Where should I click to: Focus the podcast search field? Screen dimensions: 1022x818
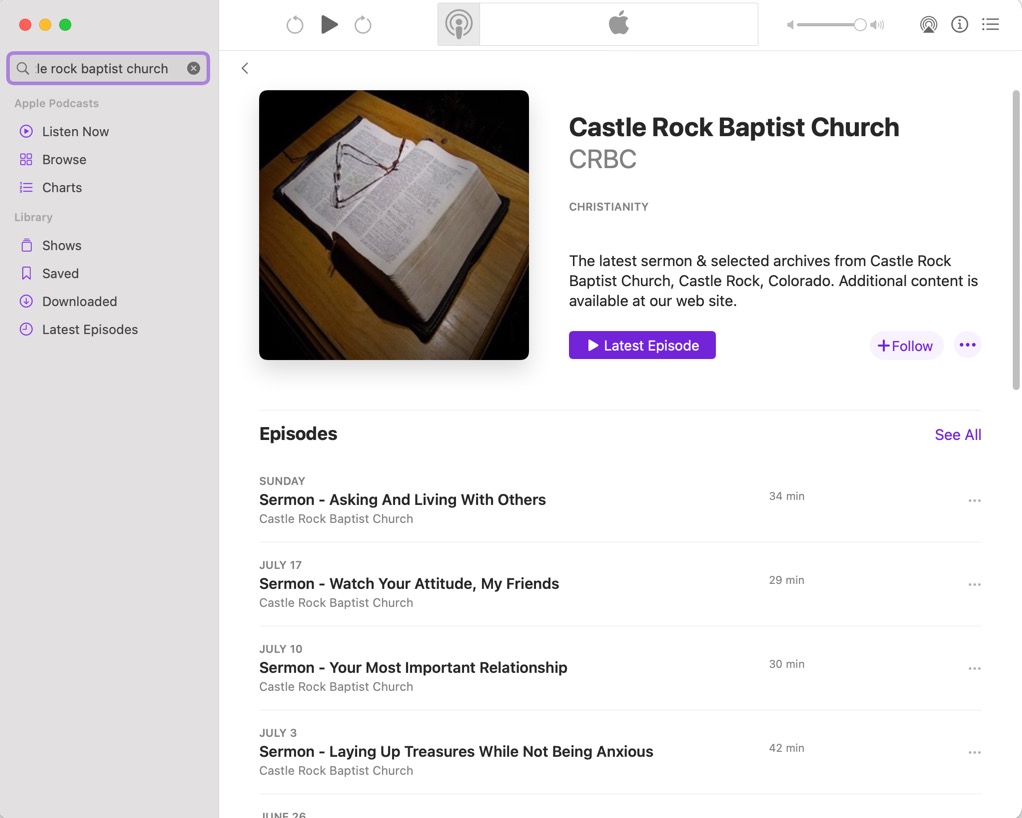(108, 68)
